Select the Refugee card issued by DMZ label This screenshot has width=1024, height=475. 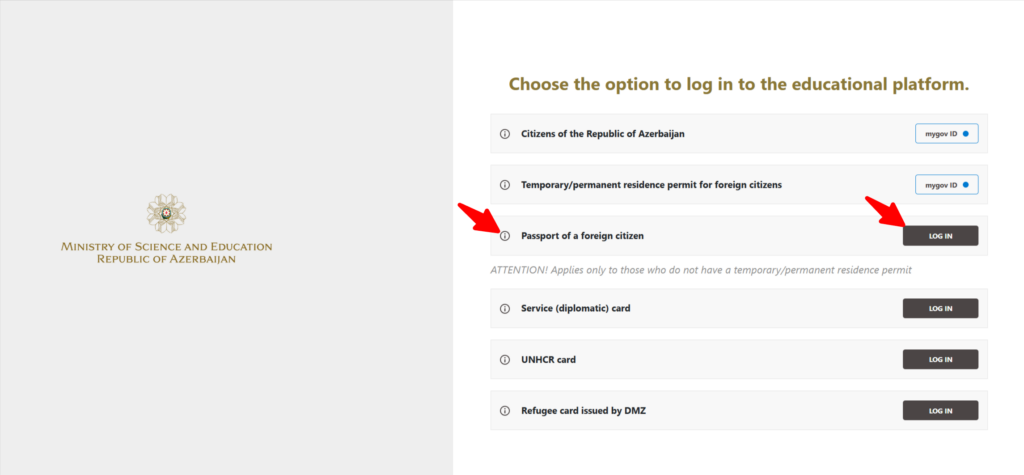click(584, 410)
